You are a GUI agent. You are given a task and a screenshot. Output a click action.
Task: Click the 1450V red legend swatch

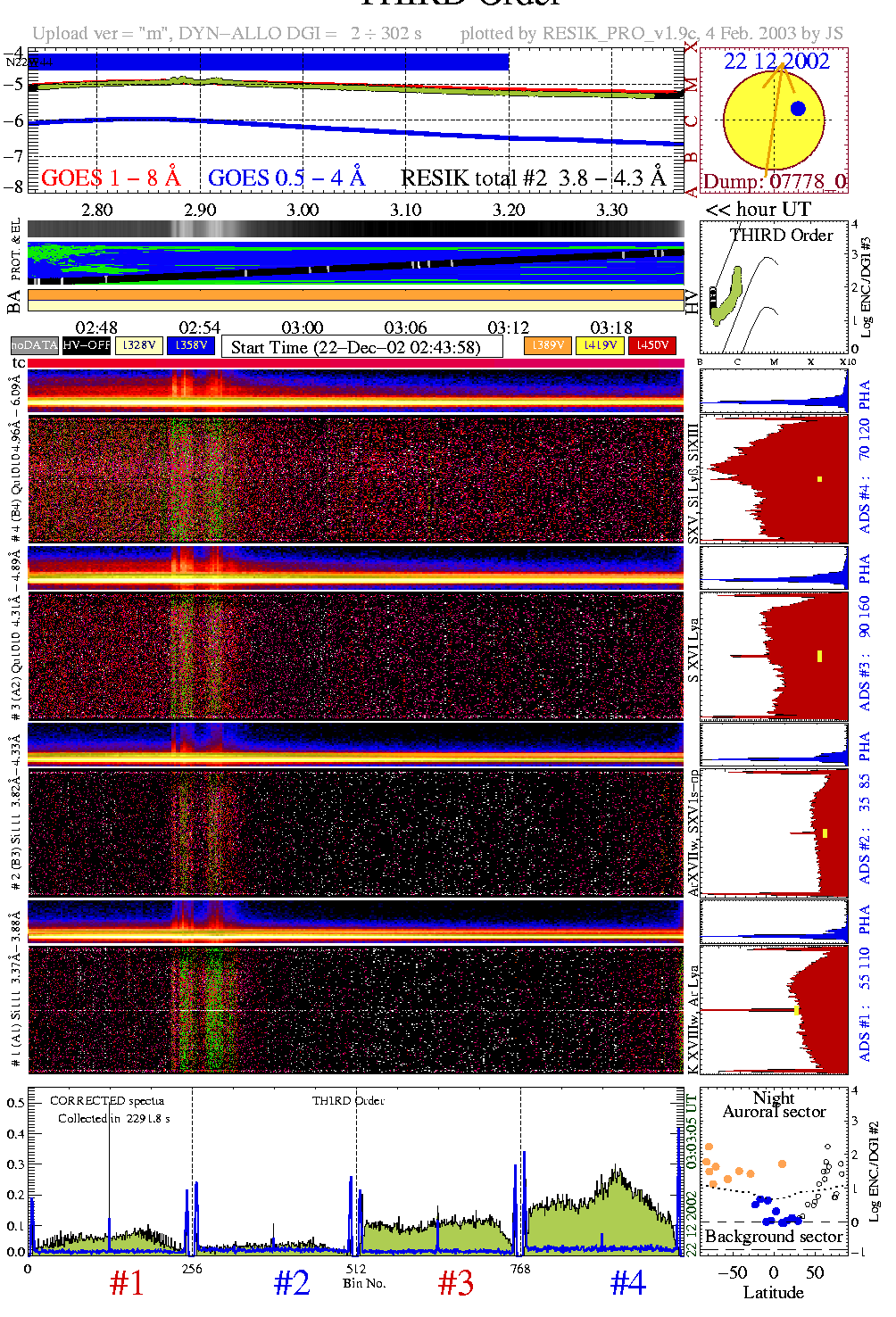pos(652,345)
